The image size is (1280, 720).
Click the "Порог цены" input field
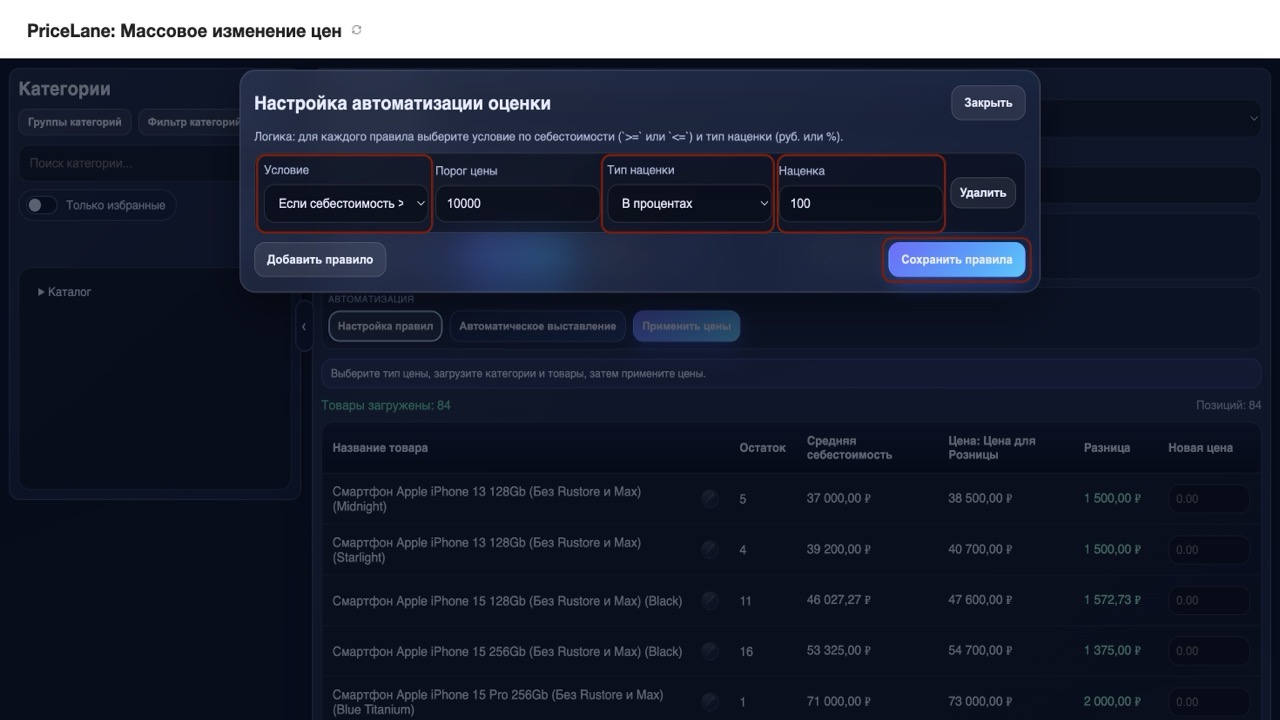pyautogui.click(x=517, y=203)
